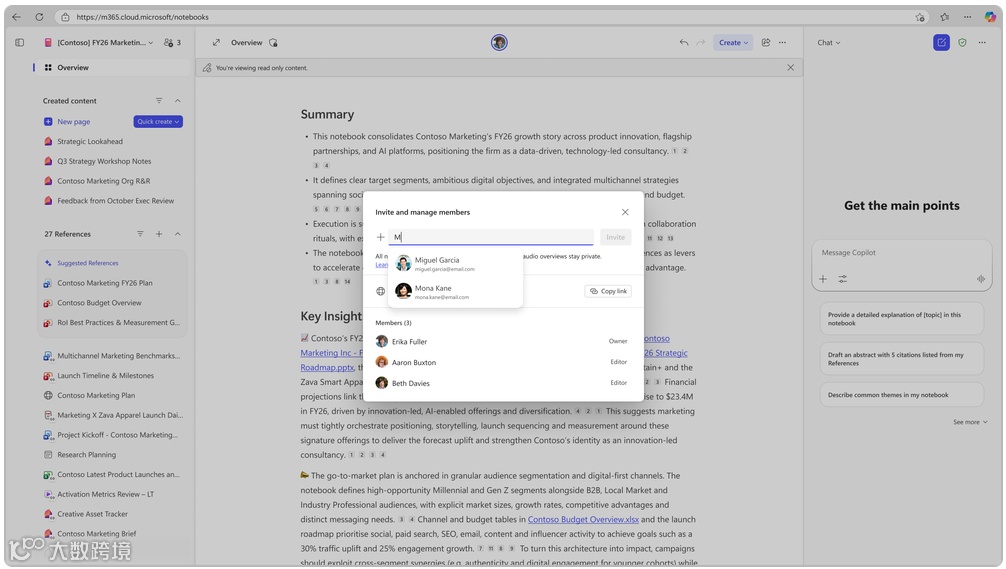Click the microphone icon in Copilot box
This screenshot has width=1006, height=569.
[980, 278]
